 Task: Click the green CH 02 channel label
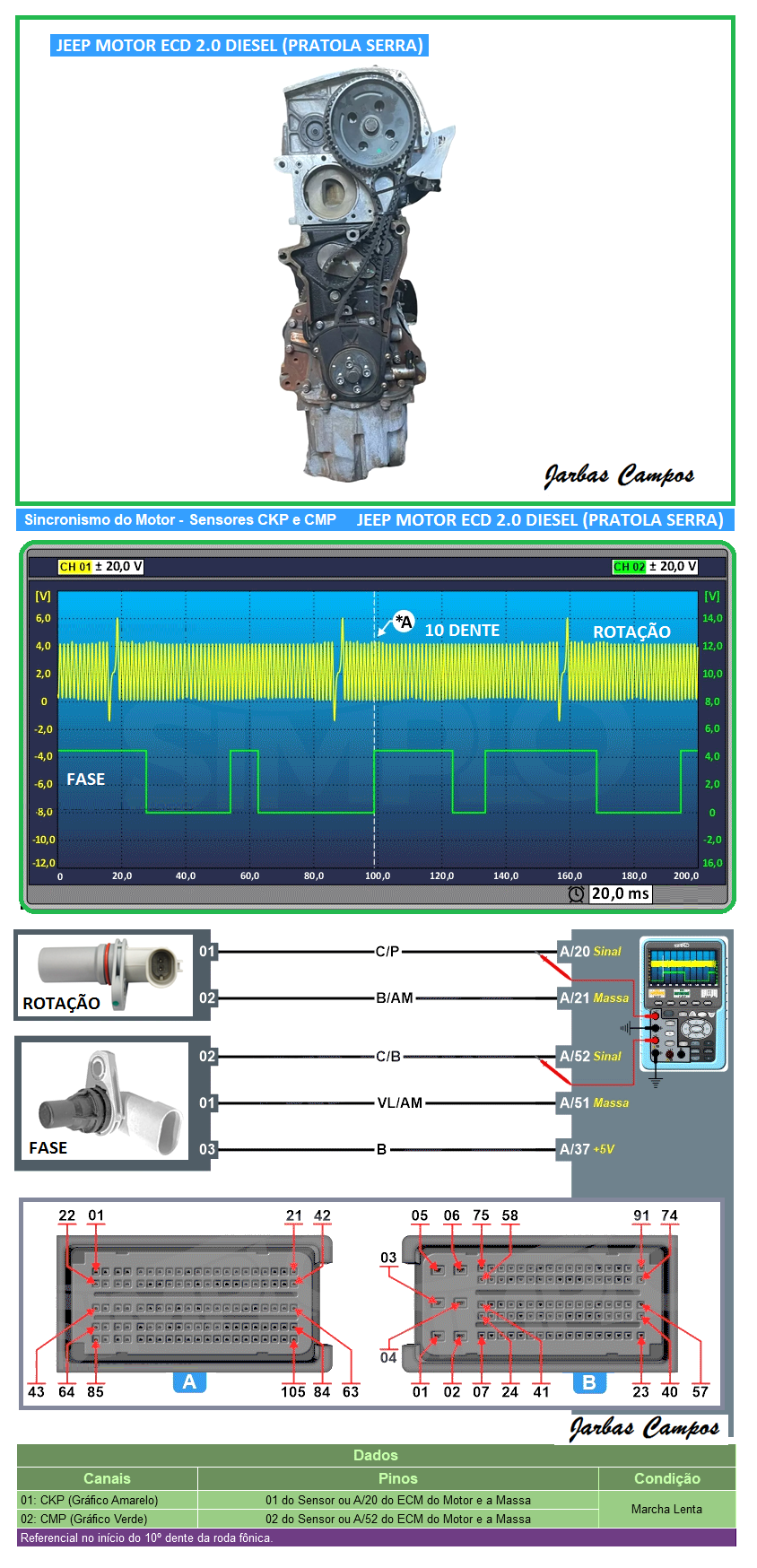coord(629,567)
